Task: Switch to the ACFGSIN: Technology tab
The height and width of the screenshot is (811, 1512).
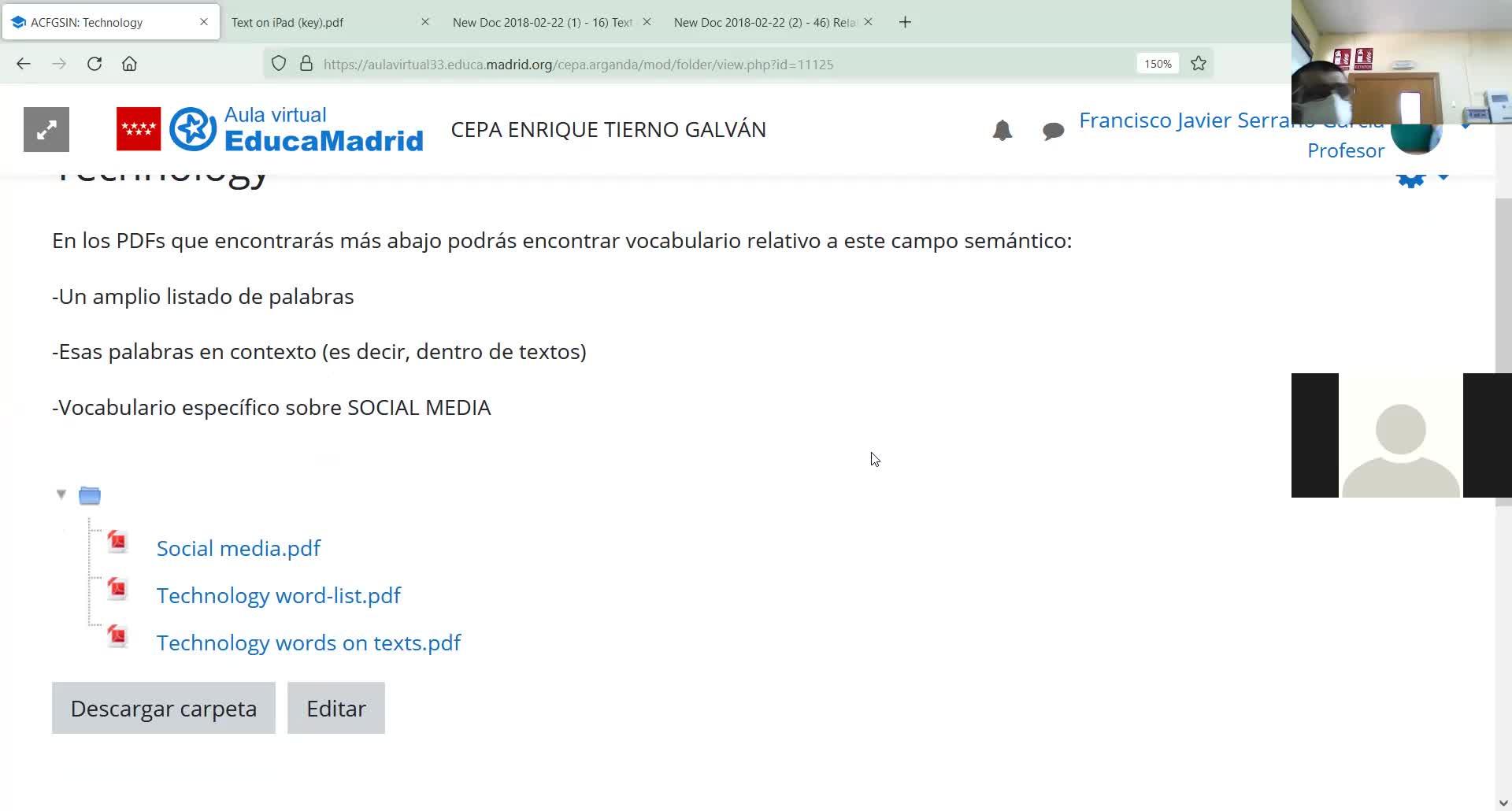Action: [111, 22]
